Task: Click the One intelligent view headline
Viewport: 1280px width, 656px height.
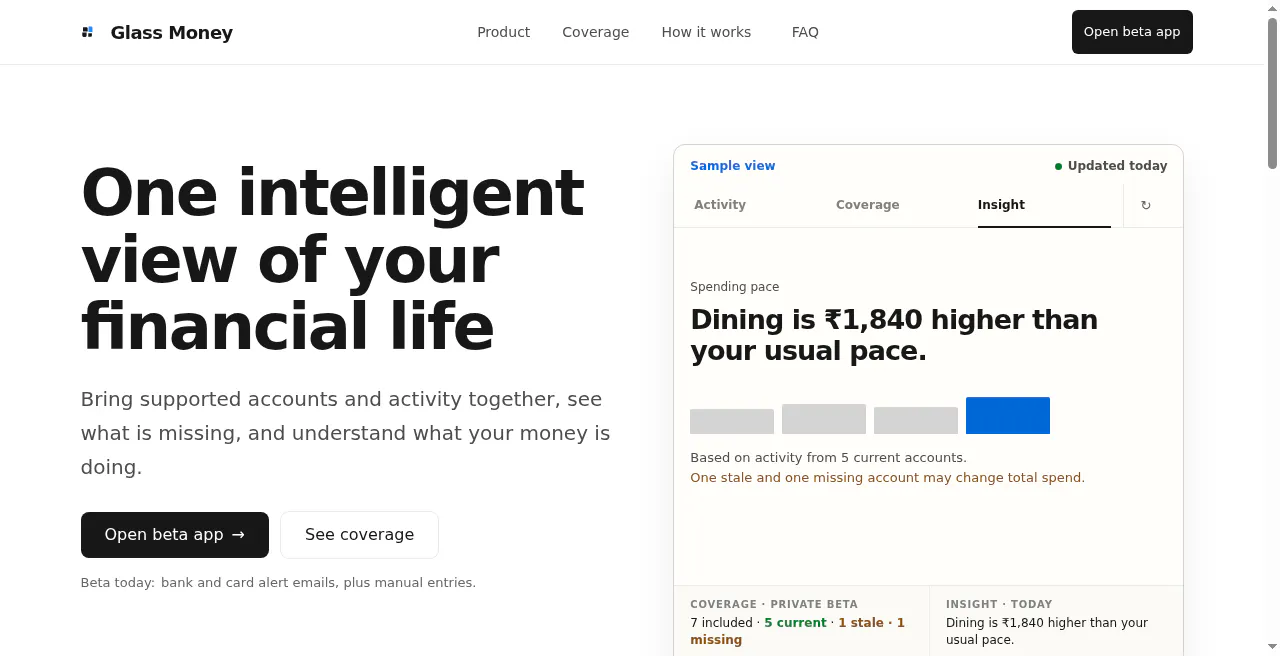Action: (332, 260)
